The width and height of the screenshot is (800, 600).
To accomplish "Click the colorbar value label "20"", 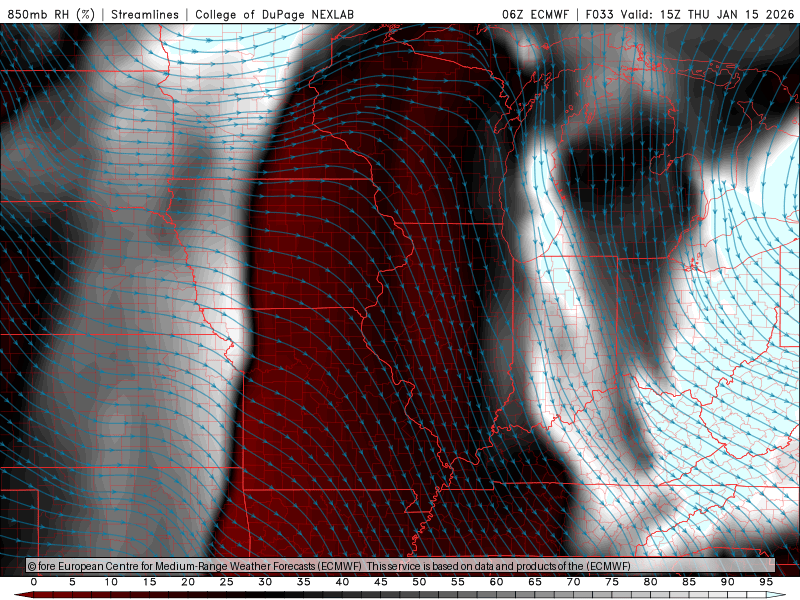I will tap(188, 582).
